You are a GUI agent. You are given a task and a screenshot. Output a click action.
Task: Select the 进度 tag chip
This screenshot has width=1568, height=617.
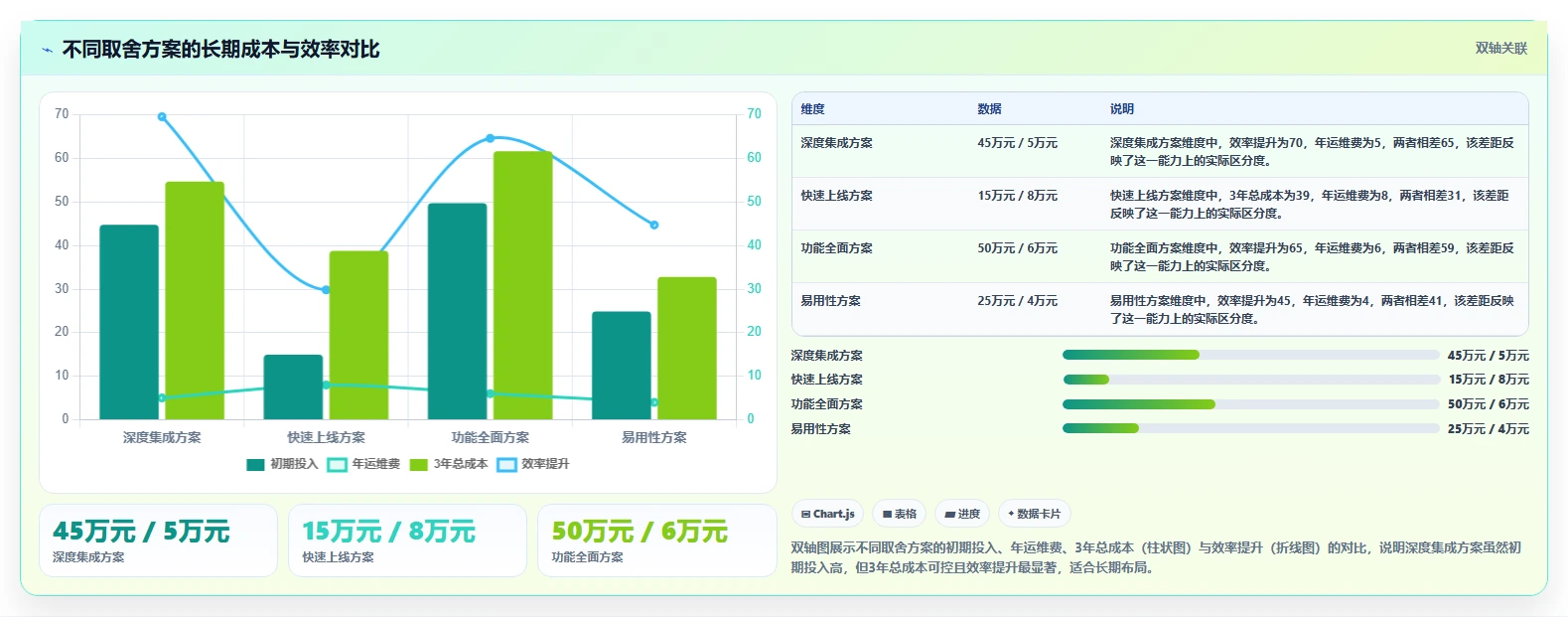tap(962, 514)
